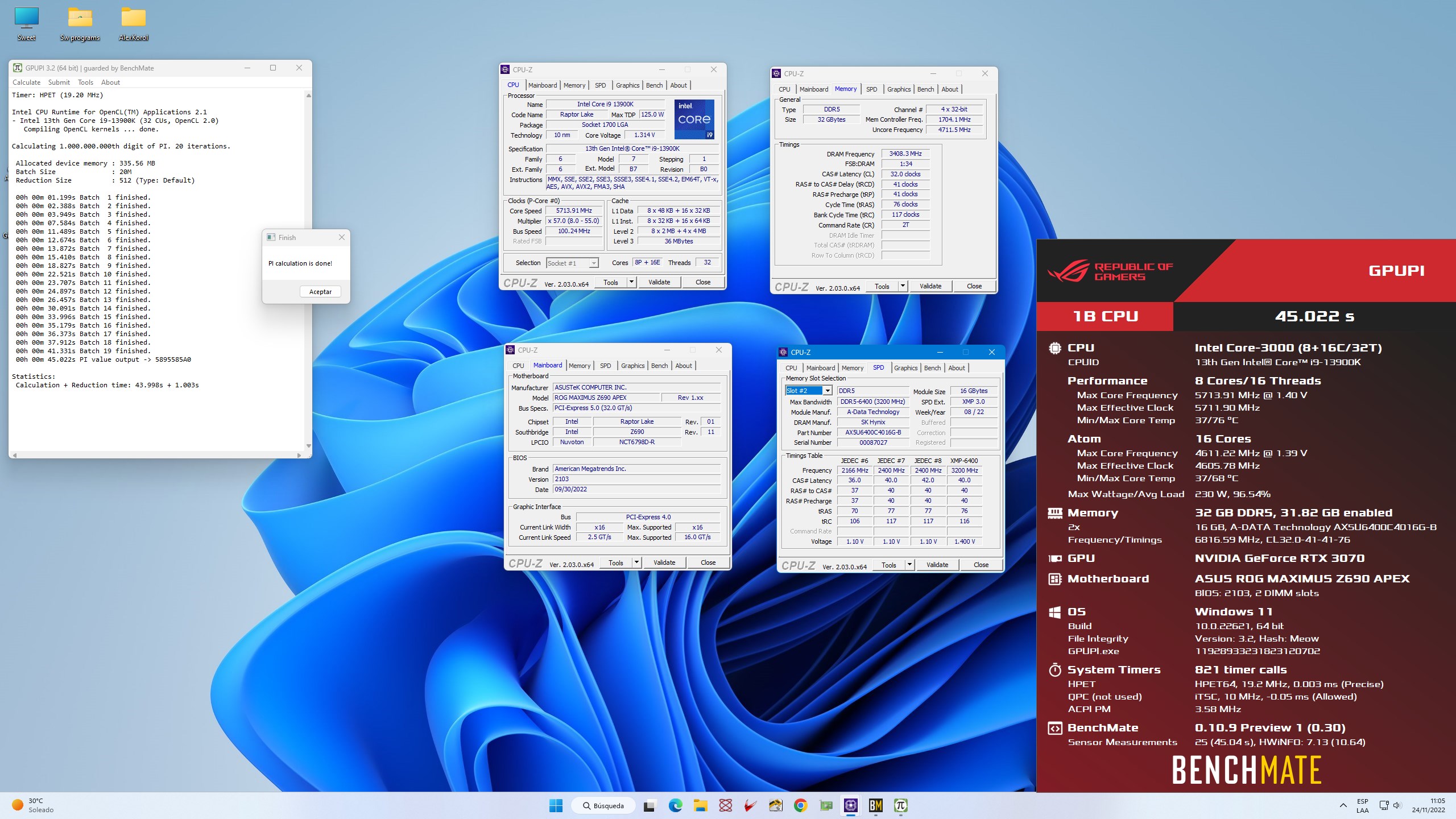This screenshot has width=1456, height=819.
Task: Select Mainboard tab in CPU-Z Memory window
Action: tap(813, 89)
